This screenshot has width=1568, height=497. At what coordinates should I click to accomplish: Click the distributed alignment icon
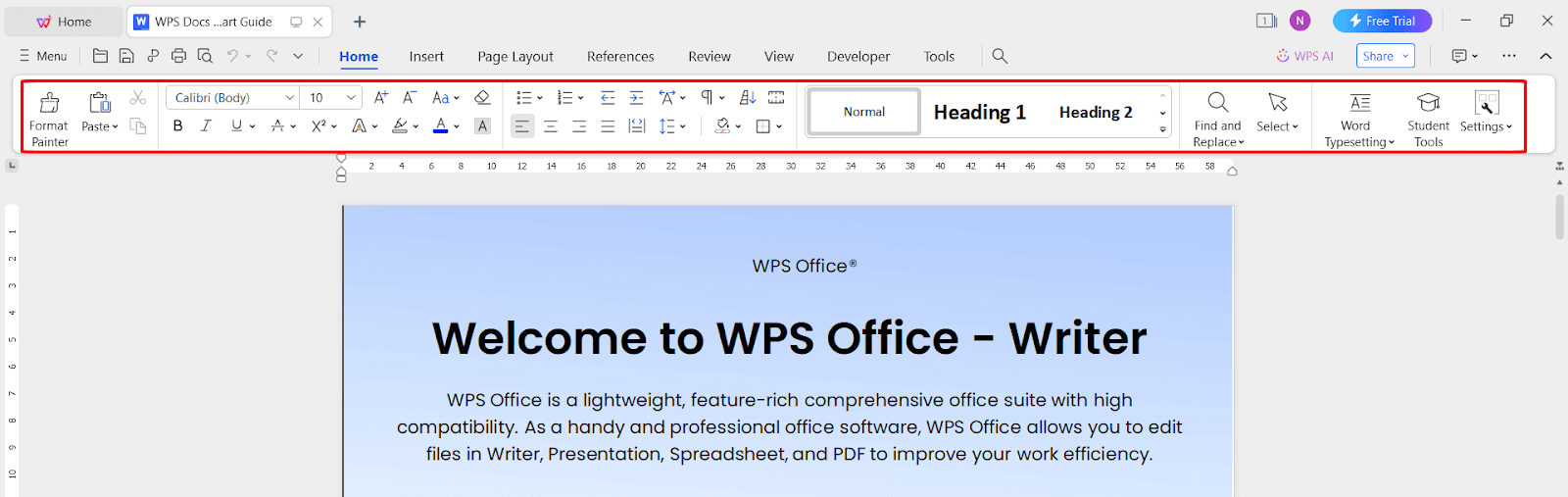point(637,125)
